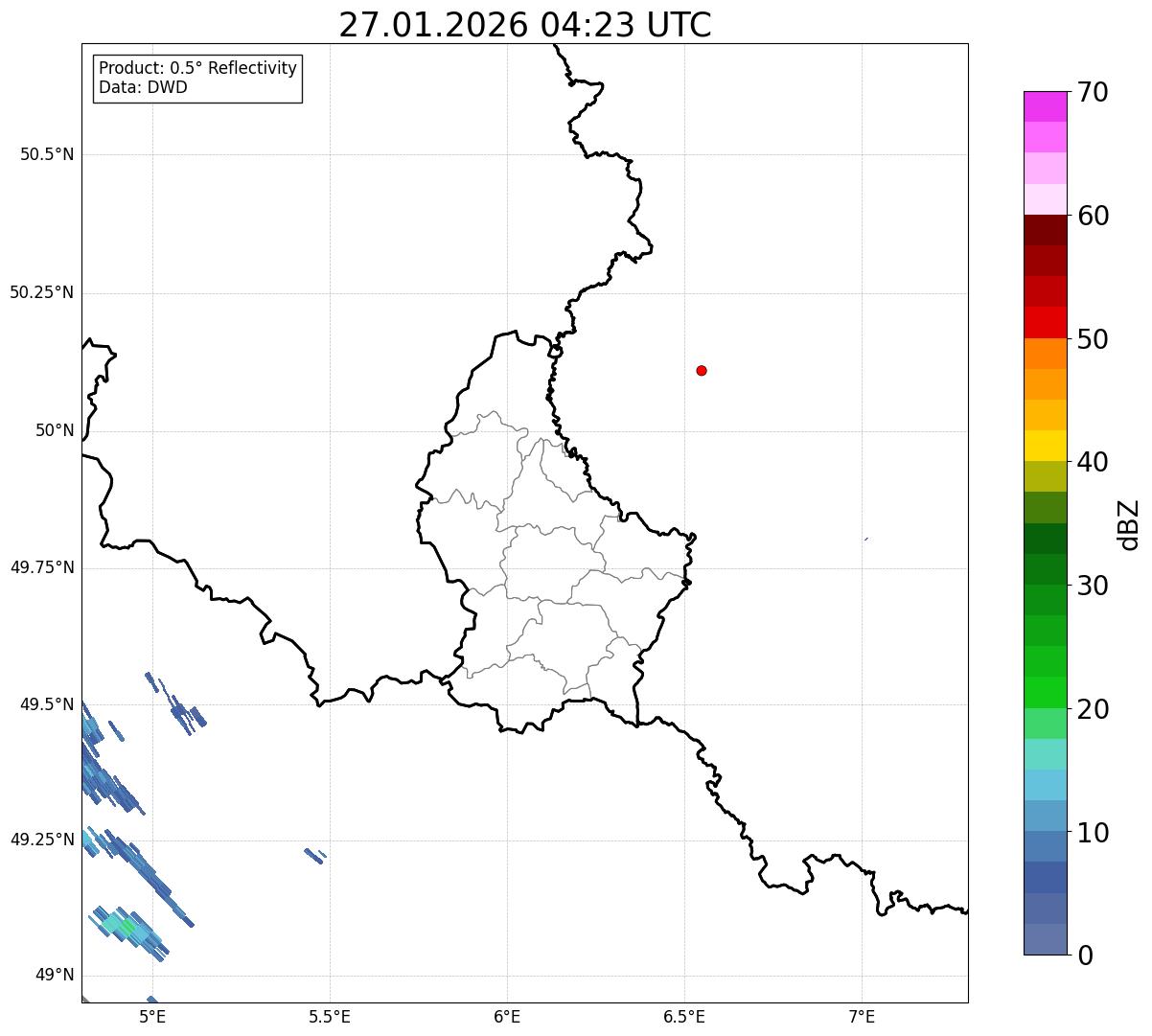This screenshot has height=1036, width=1152.
Task: Click the 6°E longitude label
Action: tap(507, 1016)
